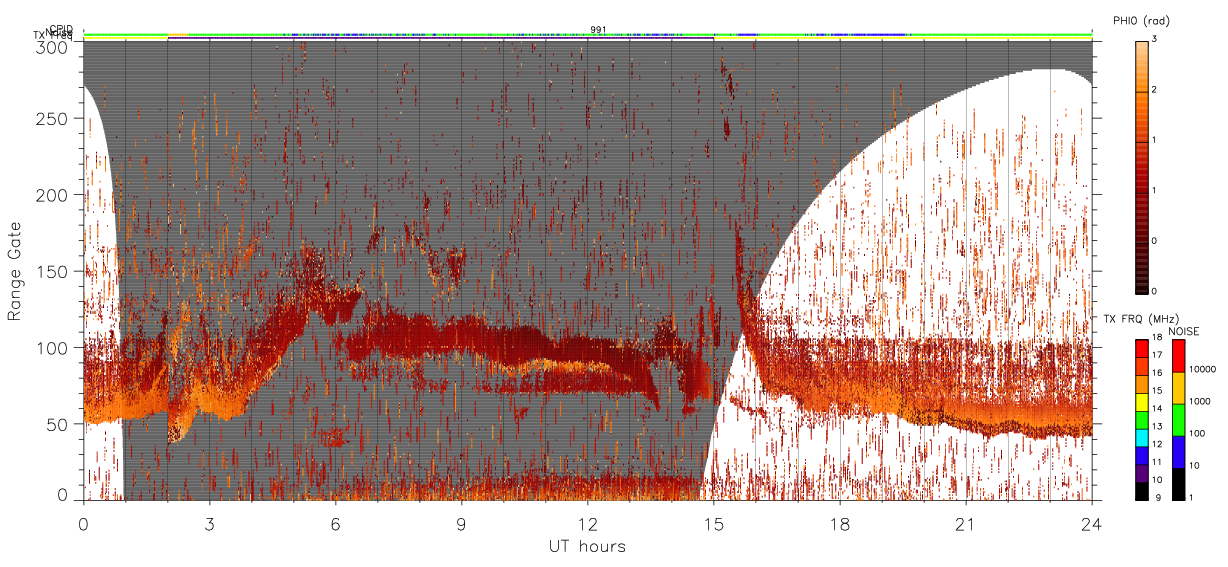
Task: Click x-axis tick label 3
Action: (x=209, y=524)
